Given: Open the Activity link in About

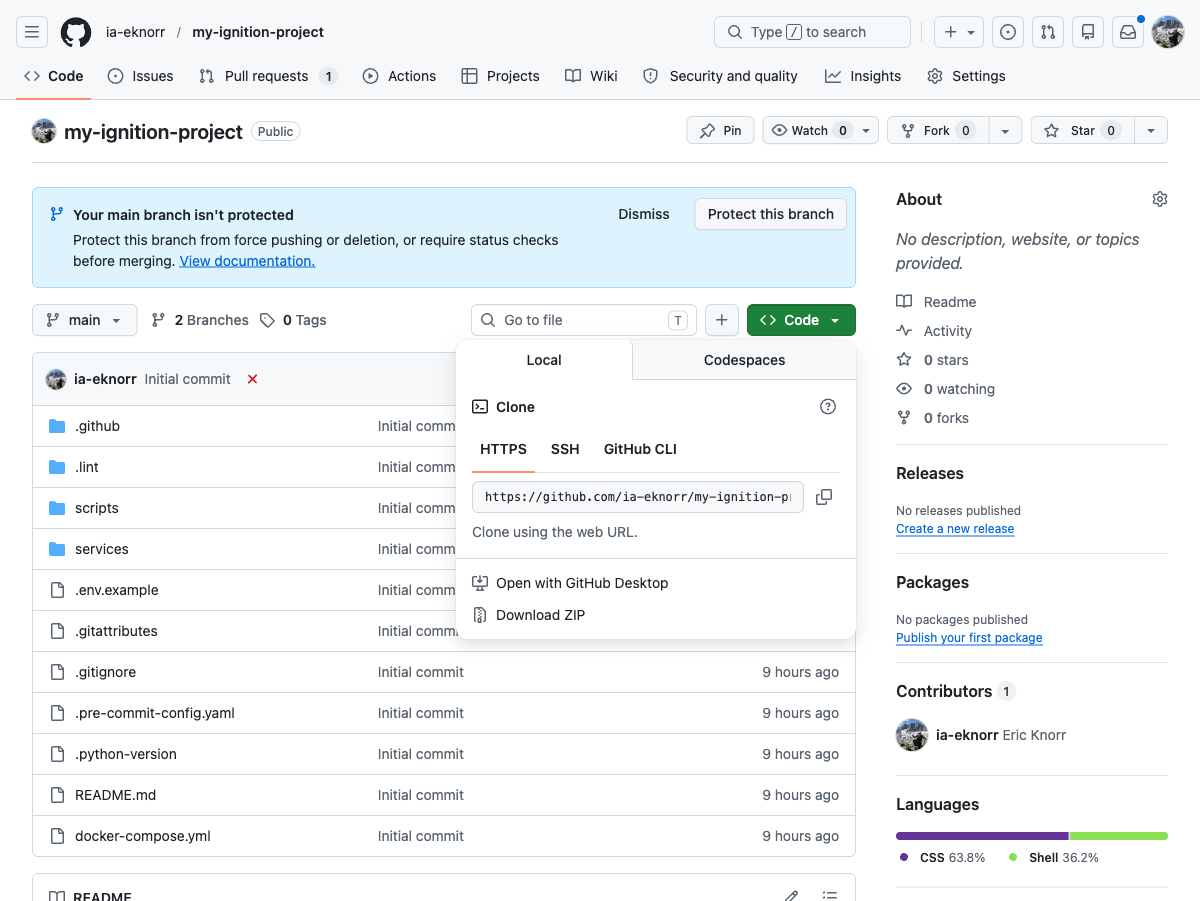Looking at the screenshot, I should [x=934, y=331].
